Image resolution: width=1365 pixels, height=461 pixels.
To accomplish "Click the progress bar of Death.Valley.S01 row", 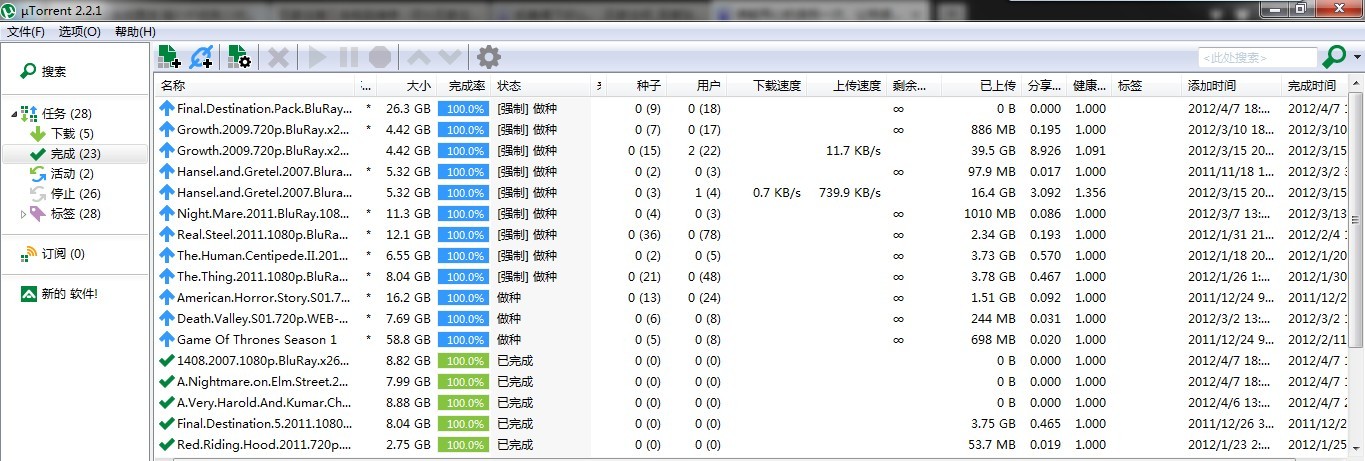I will 464,318.
